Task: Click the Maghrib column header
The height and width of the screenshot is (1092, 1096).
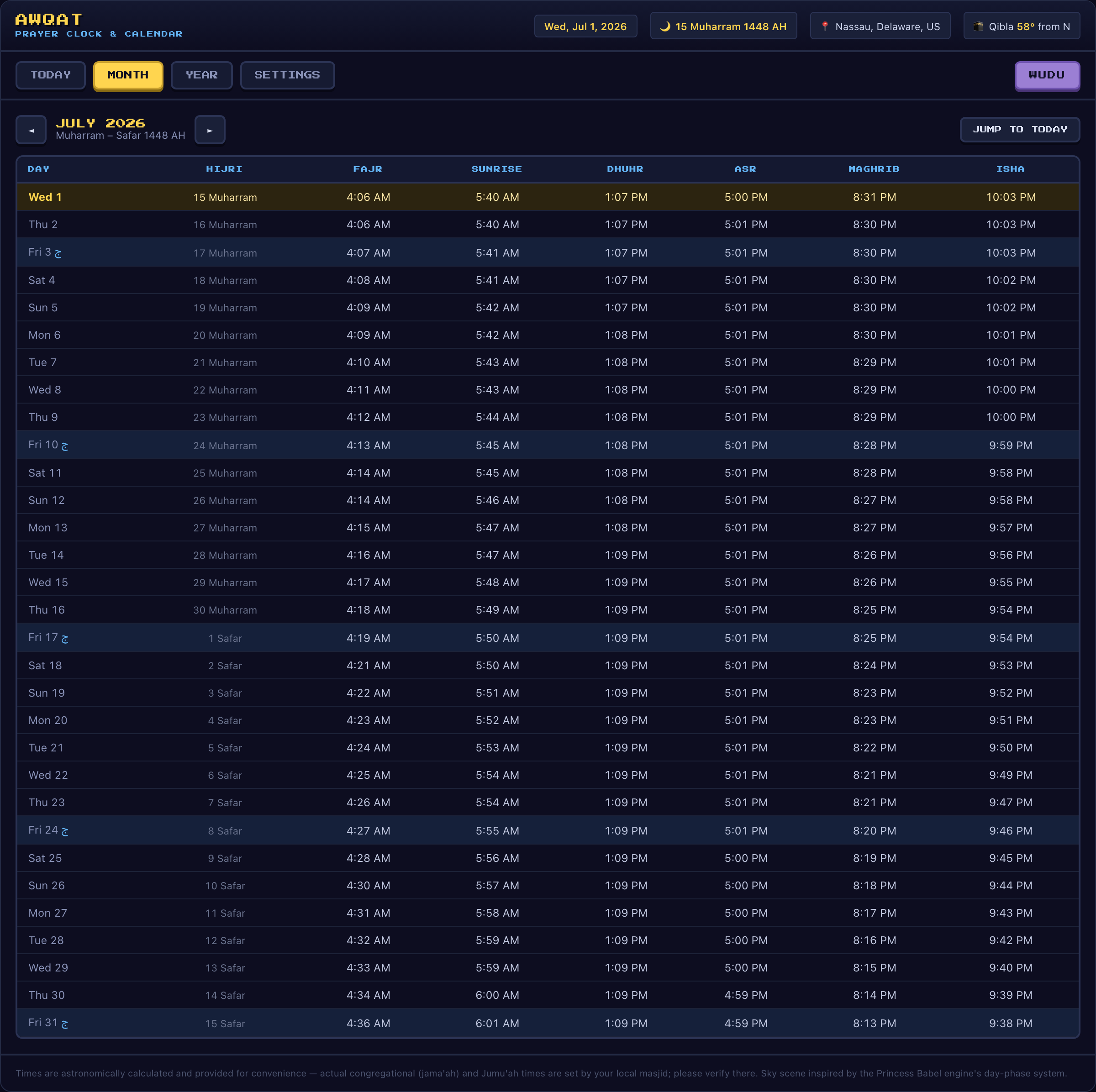Action: [x=874, y=169]
